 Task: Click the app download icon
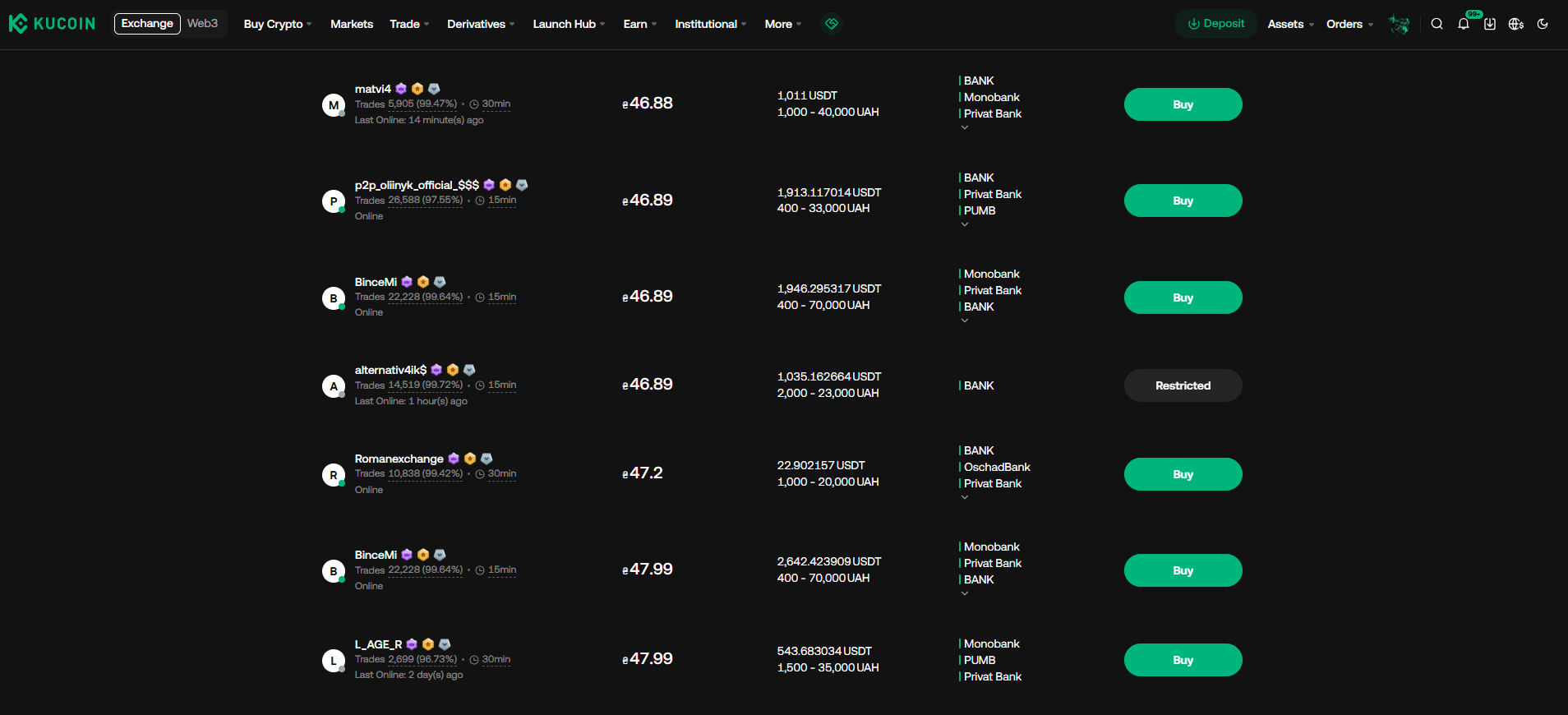(1490, 24)
